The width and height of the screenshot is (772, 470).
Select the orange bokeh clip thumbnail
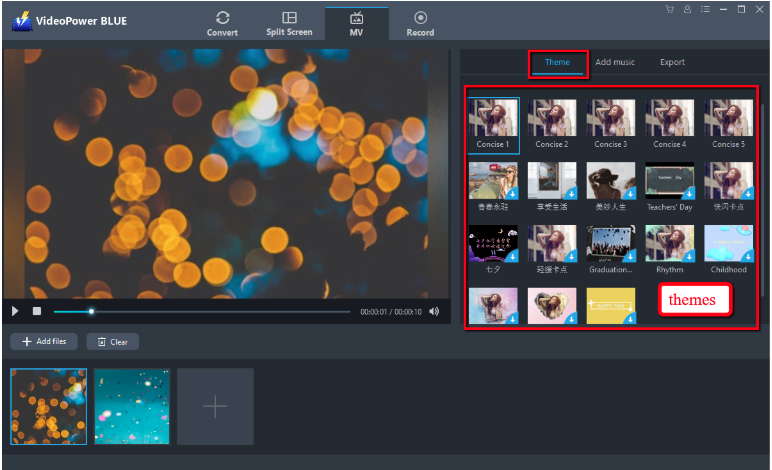(48, 407)
